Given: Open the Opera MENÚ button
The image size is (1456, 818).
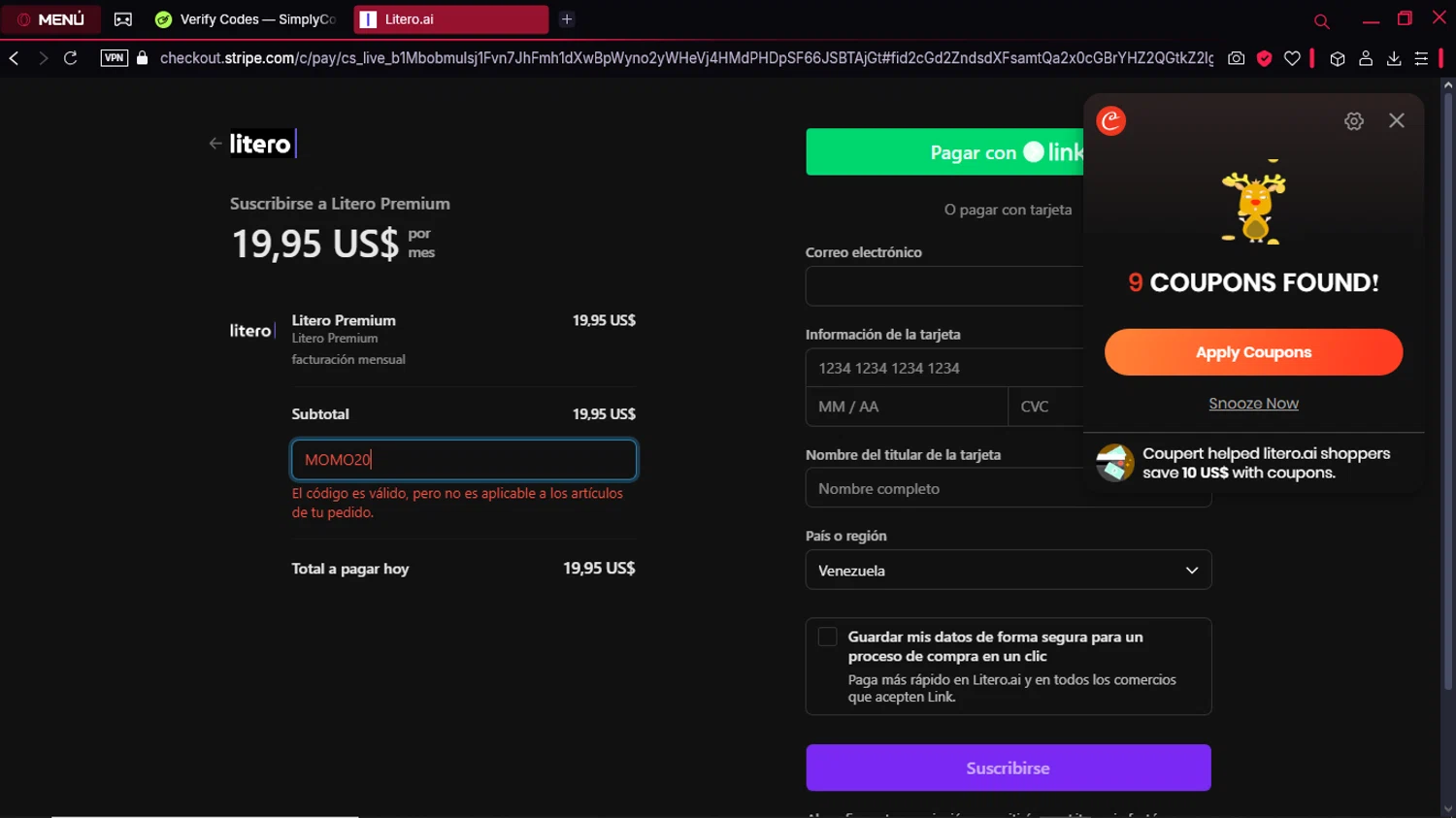Looking at the screenshot, I should click(50, 19).
